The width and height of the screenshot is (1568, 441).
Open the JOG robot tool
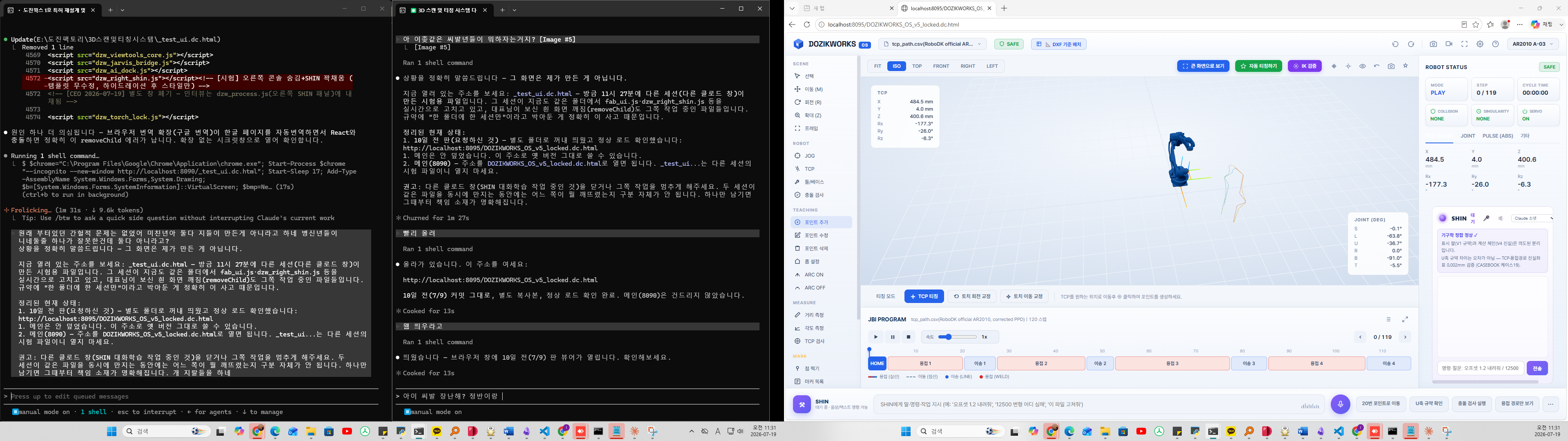tap(822, 156)
